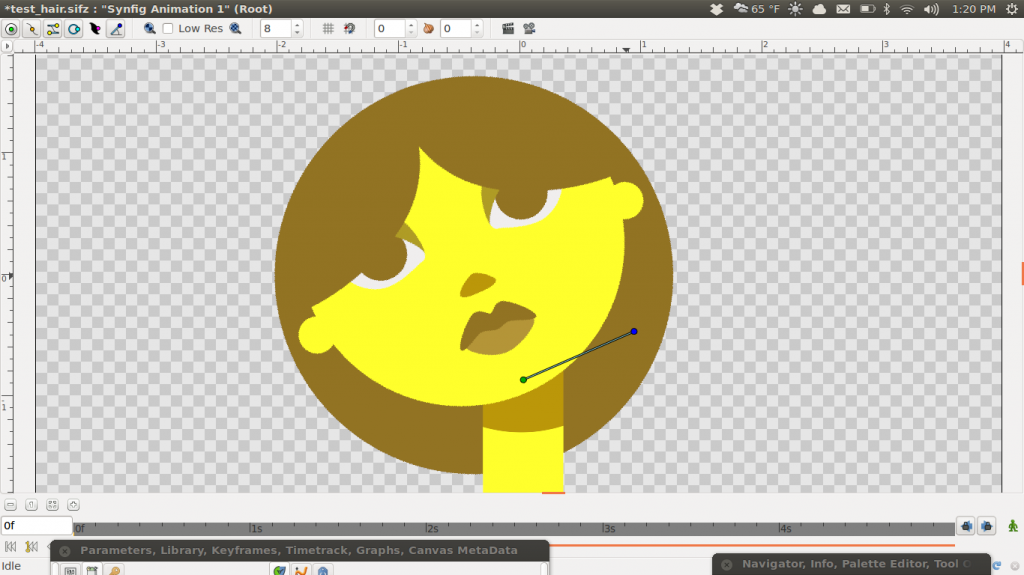This screenshot has width=1024, height=575.
Task: Toggle past keyframe lock button
Action: coord(966,526)
